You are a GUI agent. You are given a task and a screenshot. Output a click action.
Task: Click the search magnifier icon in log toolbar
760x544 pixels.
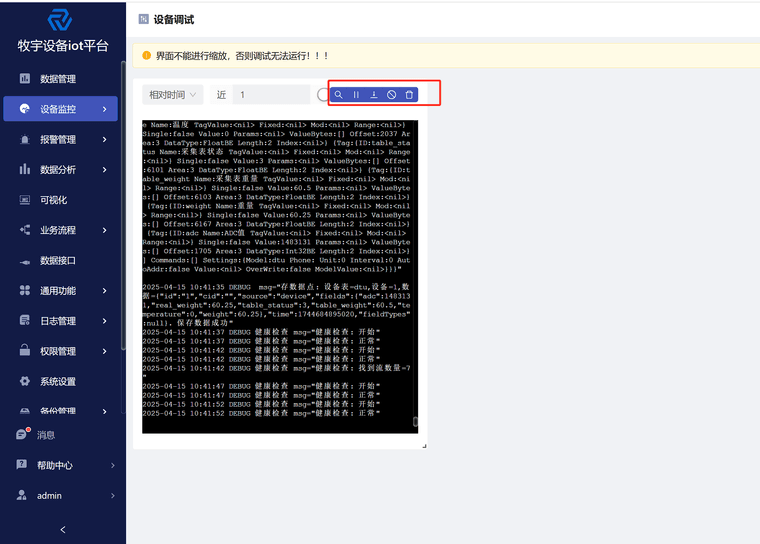(x=338, y=95)
